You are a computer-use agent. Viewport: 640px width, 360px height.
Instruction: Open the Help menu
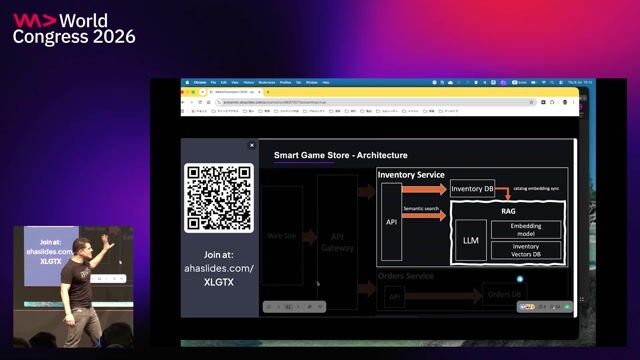point(326,82)
